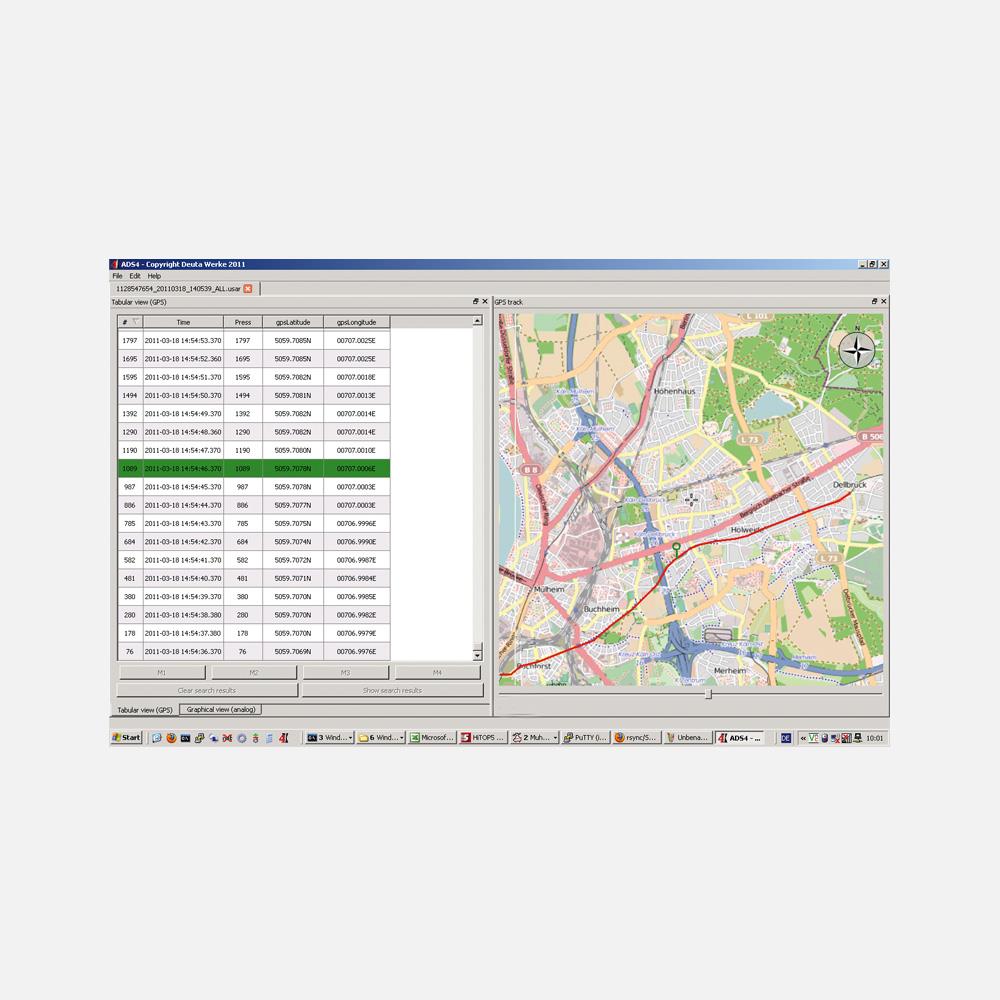Switch to the HiTOPS taskbar button
The image size is (1000, 1000).
tap(483, 737)
